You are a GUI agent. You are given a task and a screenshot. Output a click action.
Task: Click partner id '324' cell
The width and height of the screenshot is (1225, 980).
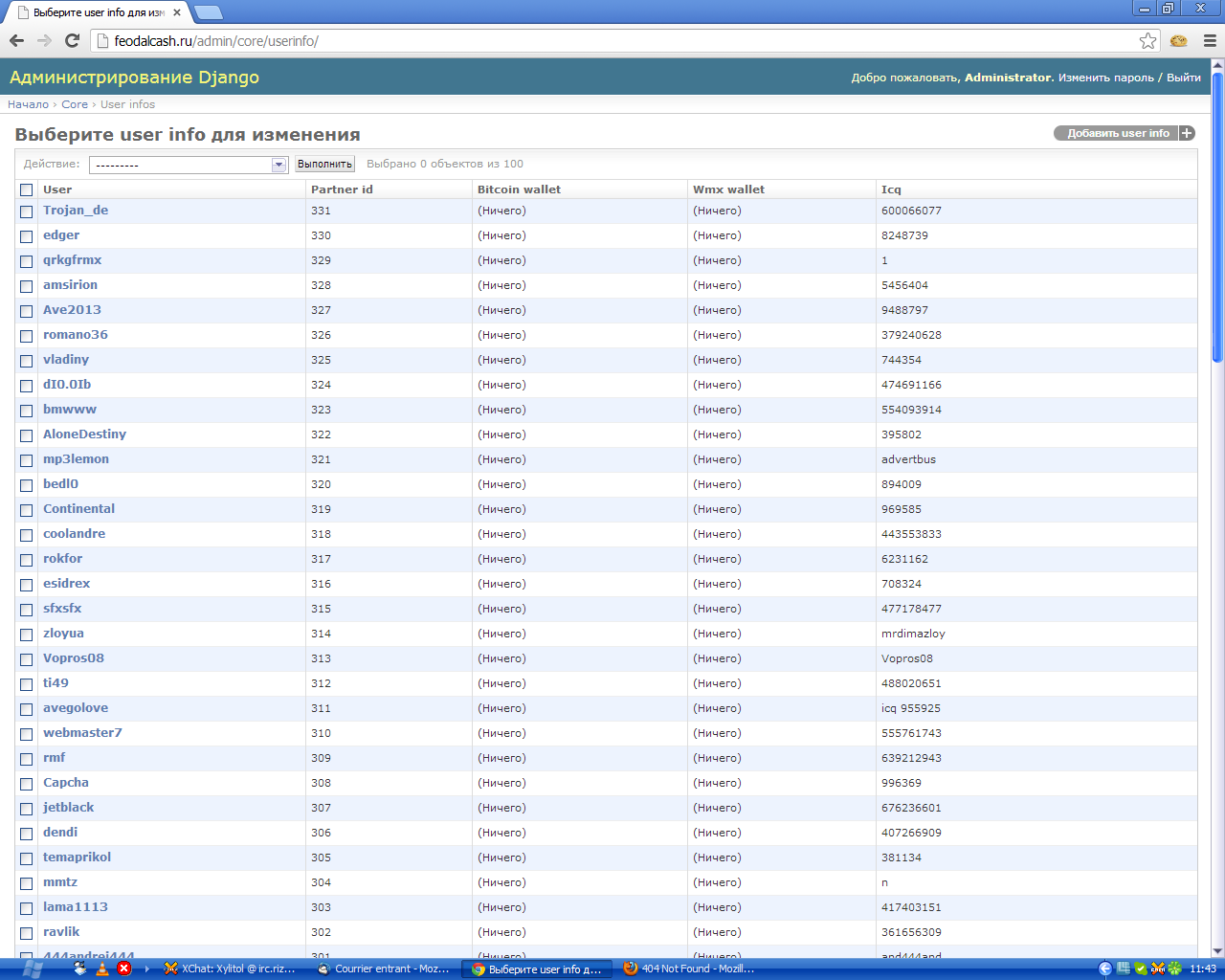coord(321,385)
